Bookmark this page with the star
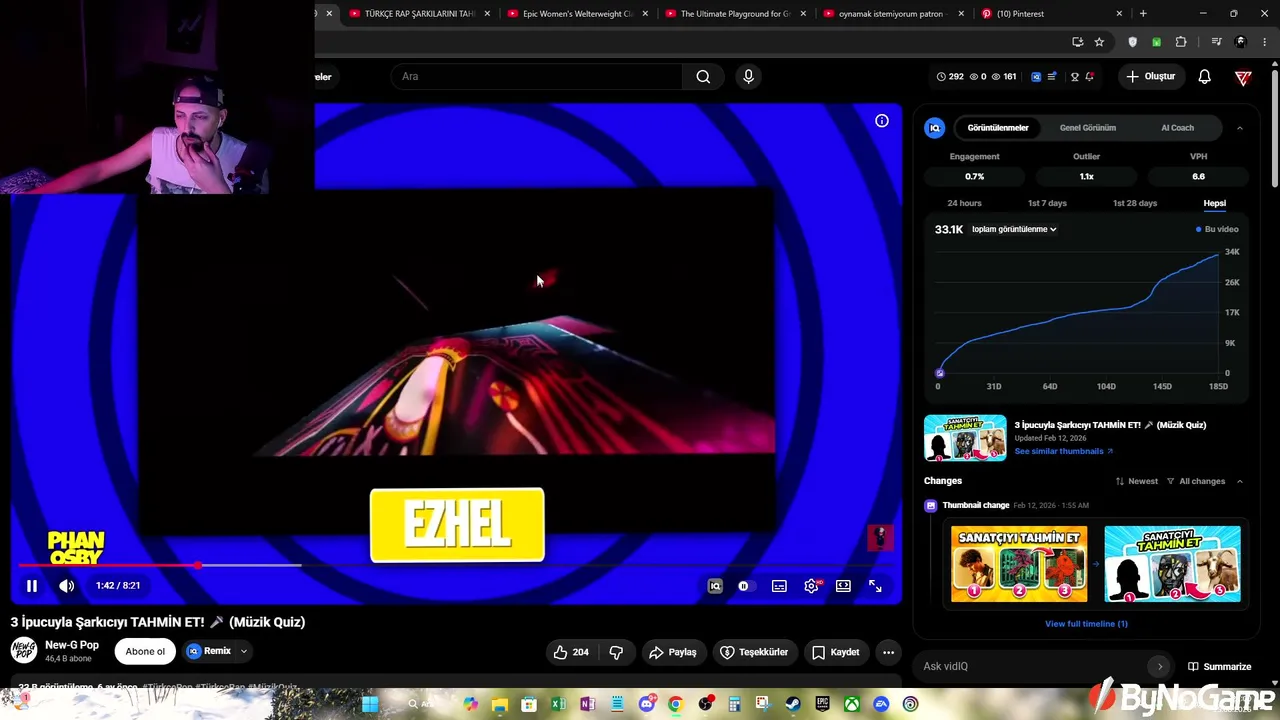1280x720 pixels. [x=1099, y=42]
